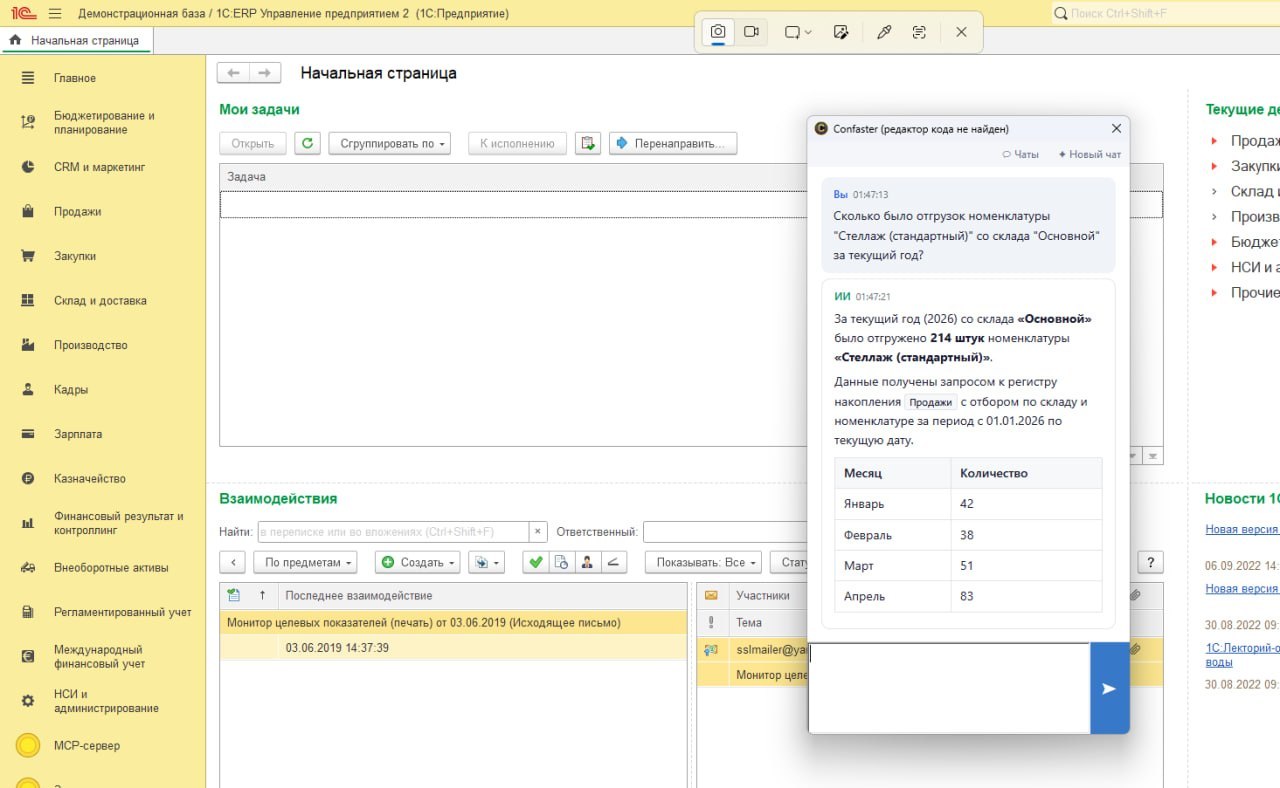The height and width of the screenshot is (788, 1280).
Task: Click the refresh icon in Мои задачи toolbar
Action: pos(307,143)
